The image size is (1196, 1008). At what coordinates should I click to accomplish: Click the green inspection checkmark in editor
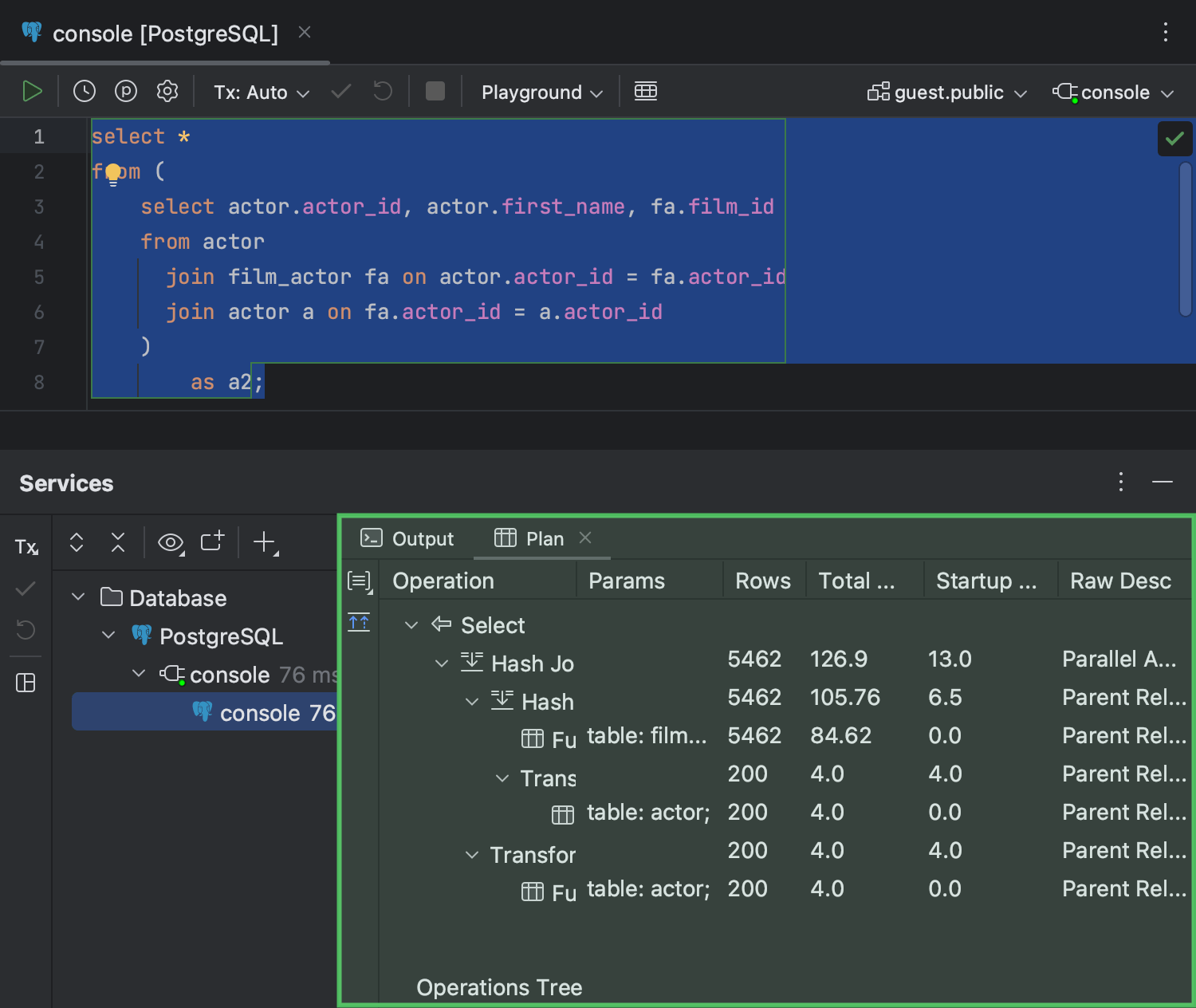[1174, 139]
